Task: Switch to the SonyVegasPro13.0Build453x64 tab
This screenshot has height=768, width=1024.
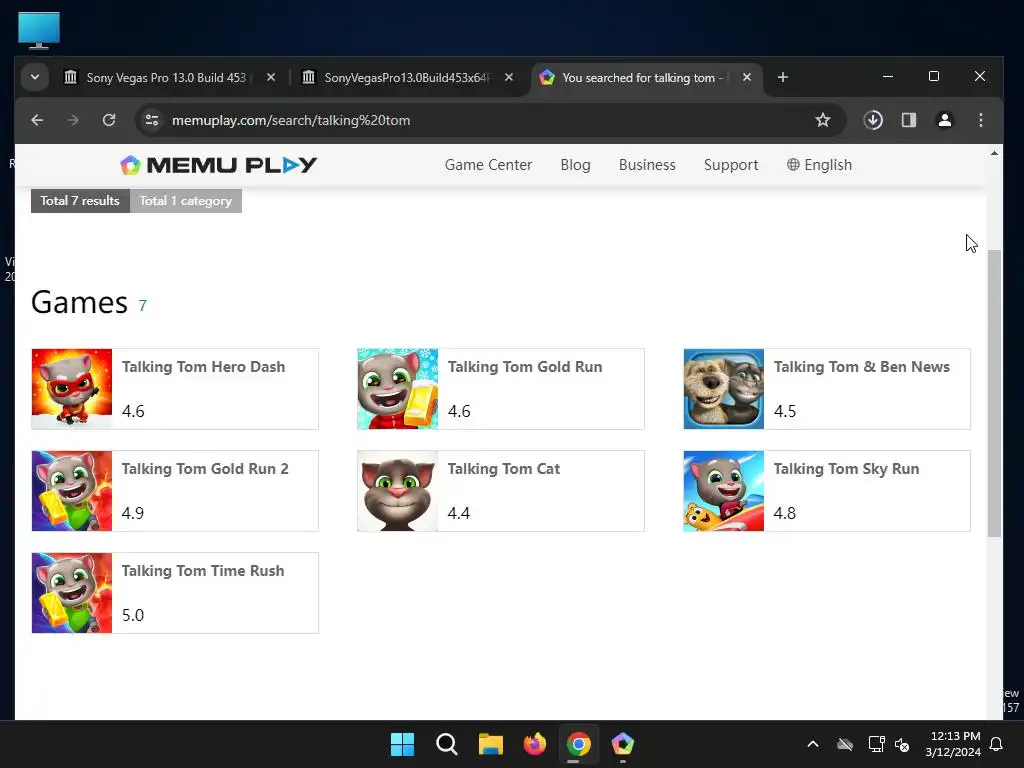Action: [405, 78]
